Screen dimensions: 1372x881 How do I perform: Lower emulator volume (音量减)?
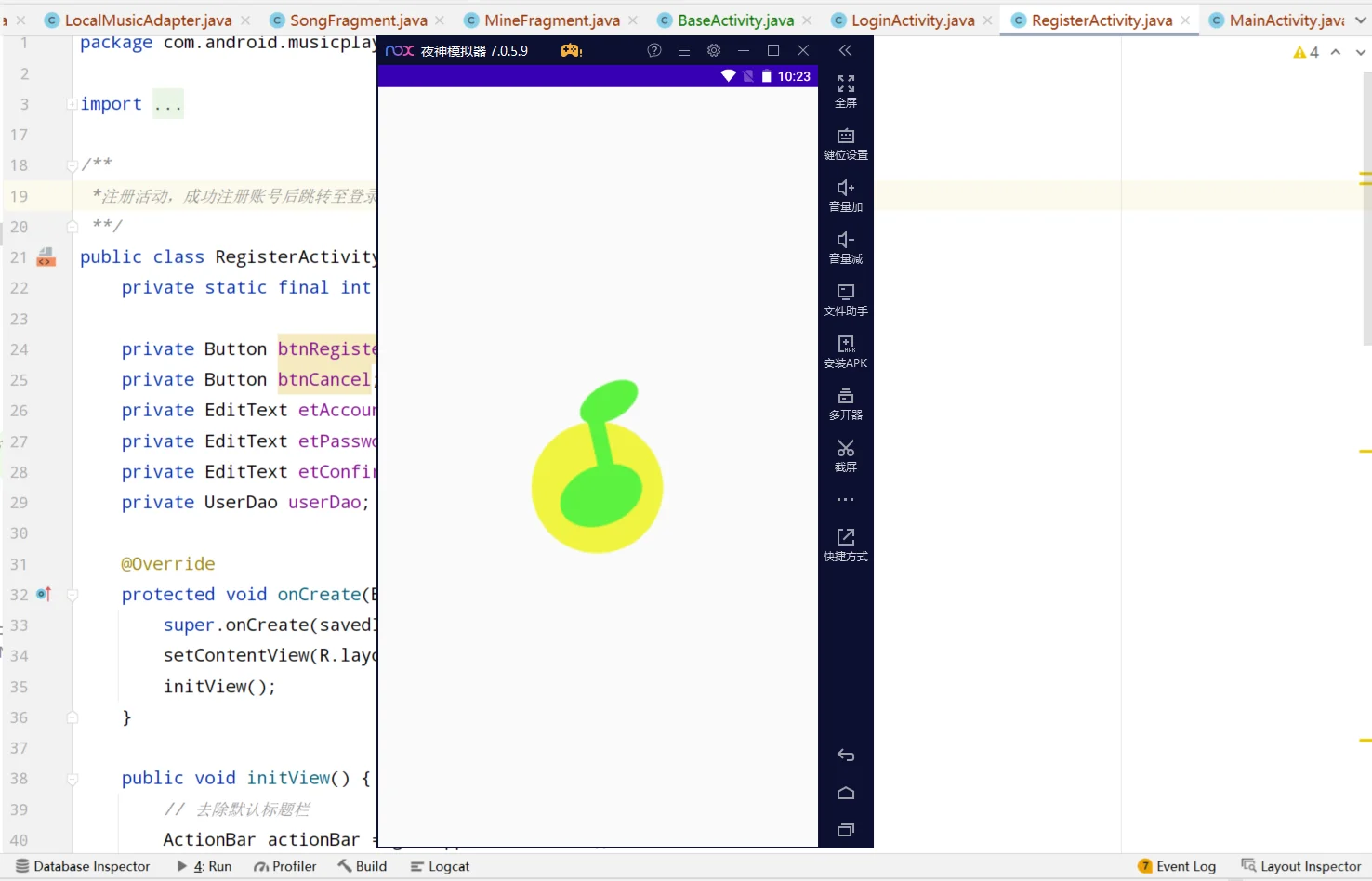846,247
